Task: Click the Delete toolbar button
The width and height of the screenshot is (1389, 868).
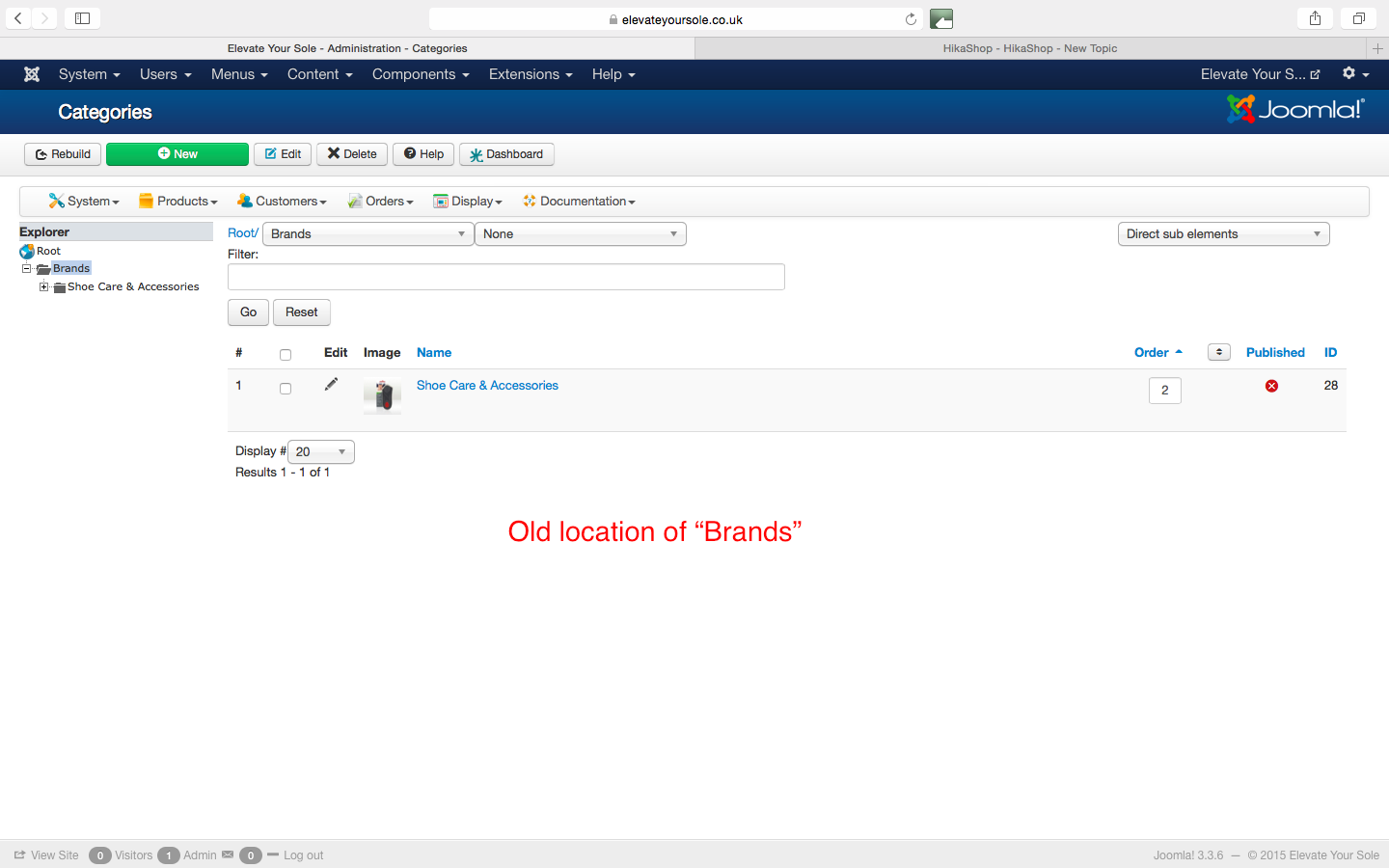Action: point(352,154)
